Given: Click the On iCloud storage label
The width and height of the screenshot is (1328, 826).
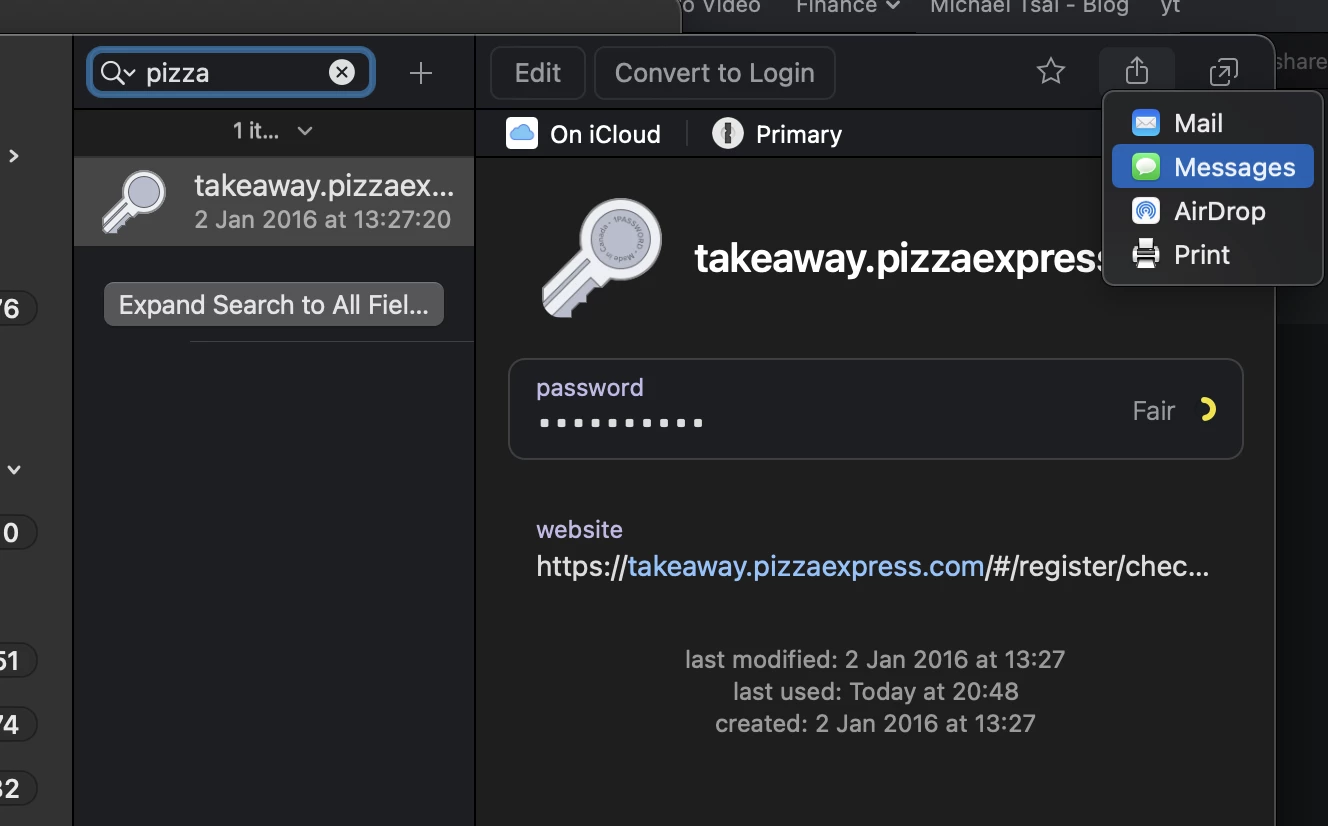Looking at the screenshot, I should pos(584,134).
